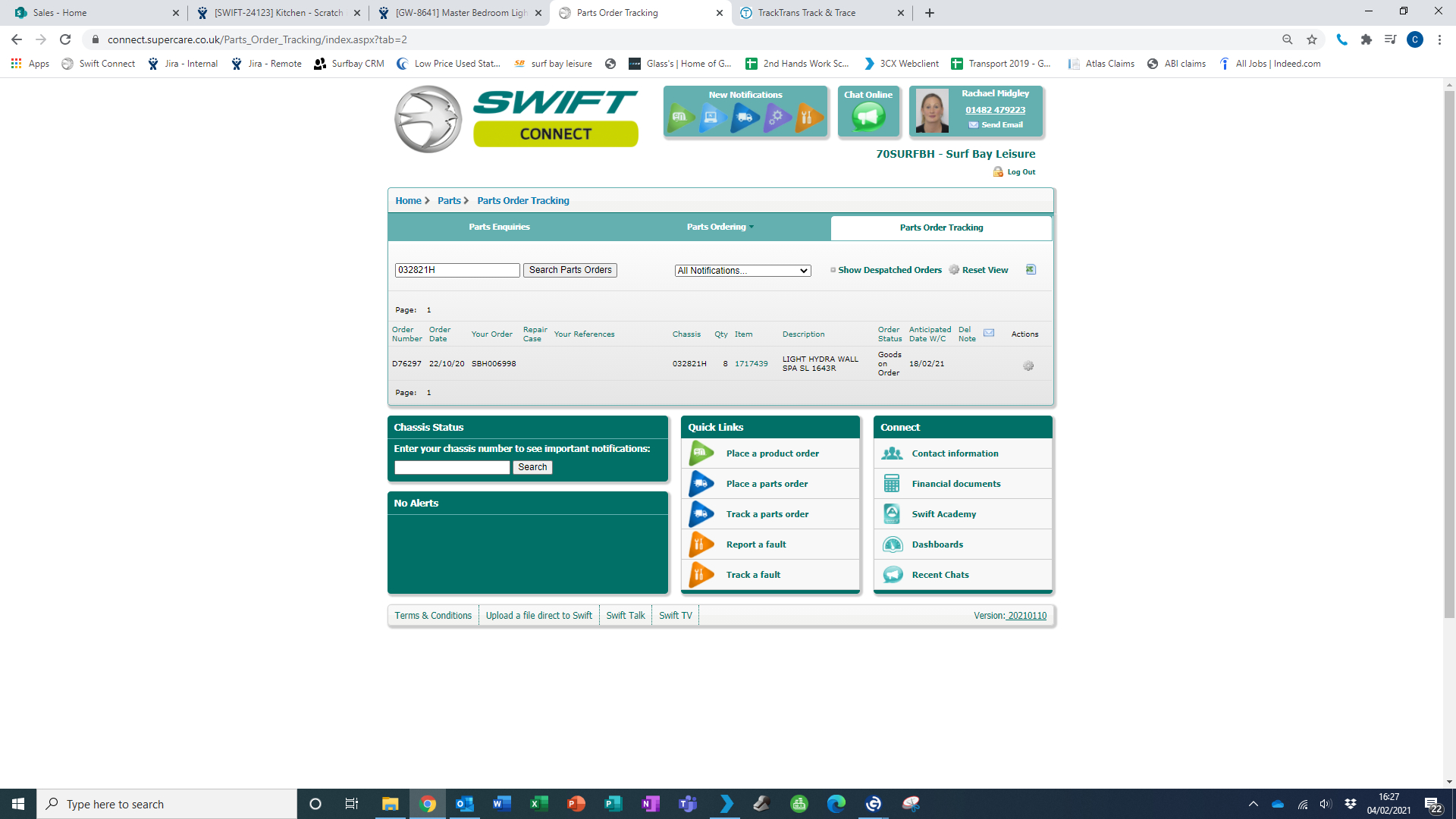The width and height of the screenshot is (1456, 819).
Task: Export orders with the Excel icon
Action: (1031, 270)
